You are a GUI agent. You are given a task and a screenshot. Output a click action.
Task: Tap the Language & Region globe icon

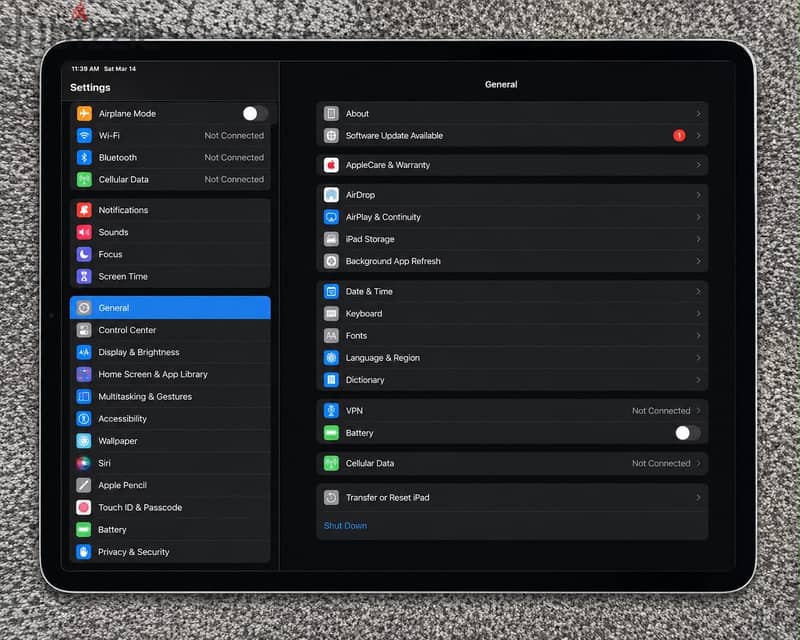(x=331, y=358)
